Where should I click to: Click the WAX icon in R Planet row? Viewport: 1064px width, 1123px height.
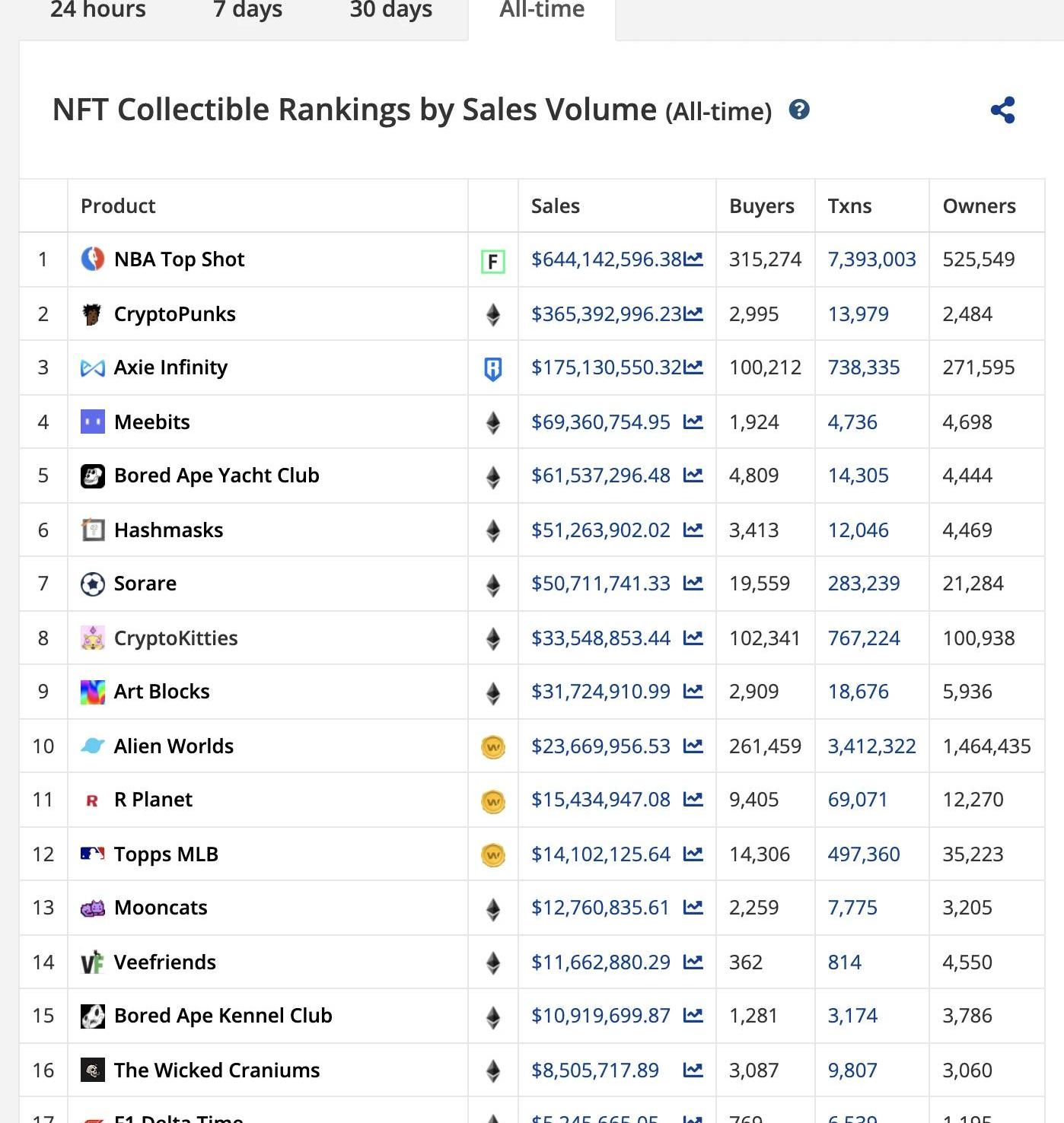point(493,801)
